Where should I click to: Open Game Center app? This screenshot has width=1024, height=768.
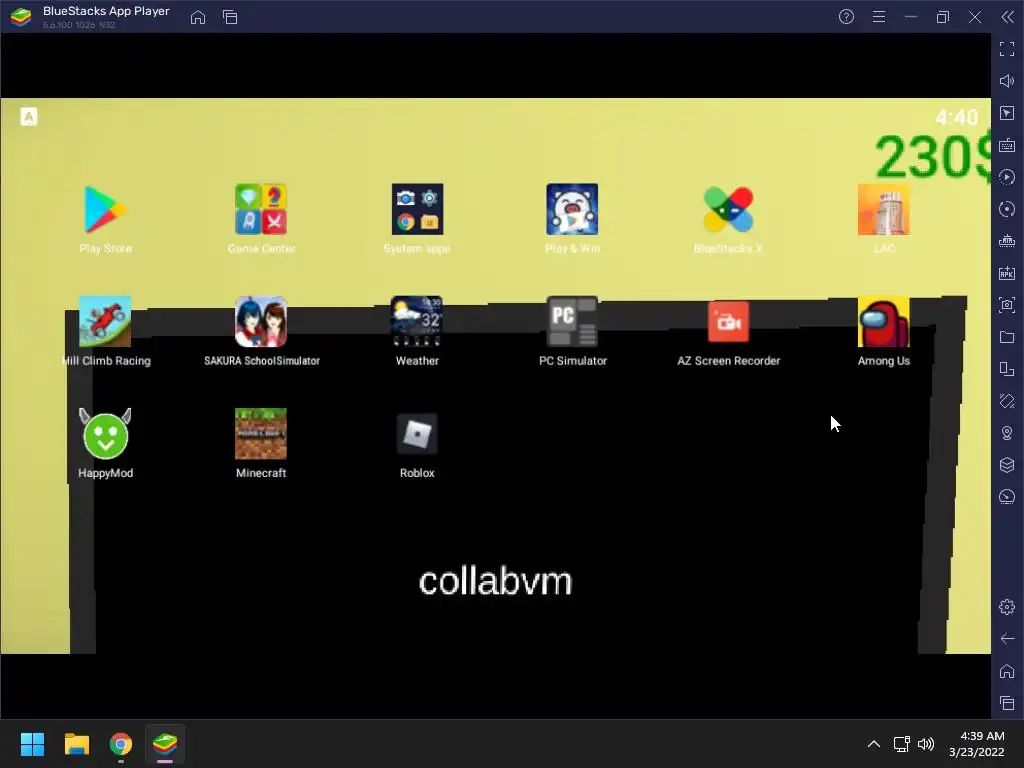coord(261,210)
